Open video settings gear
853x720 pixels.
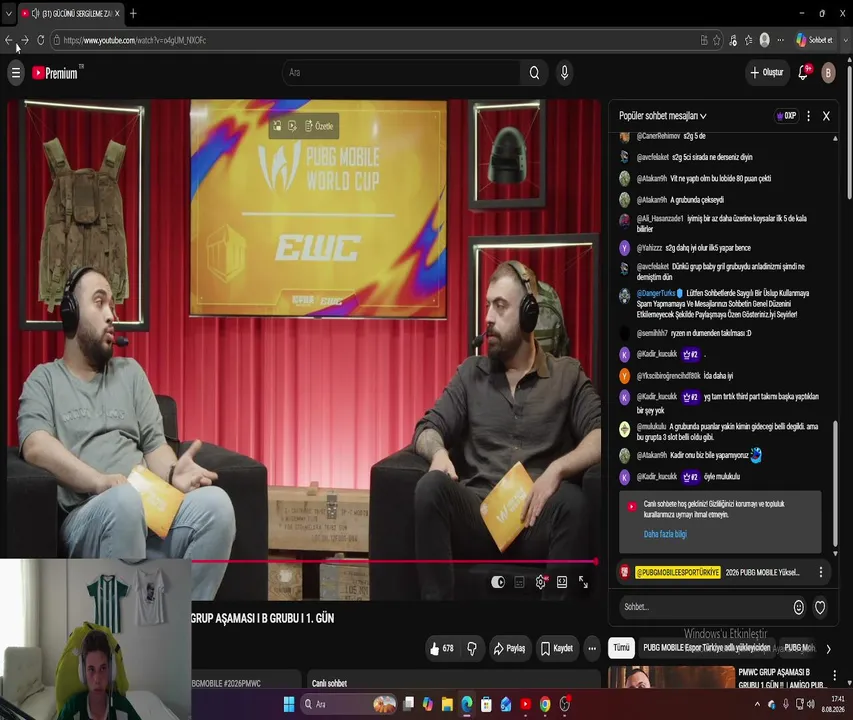coord(540,582)
